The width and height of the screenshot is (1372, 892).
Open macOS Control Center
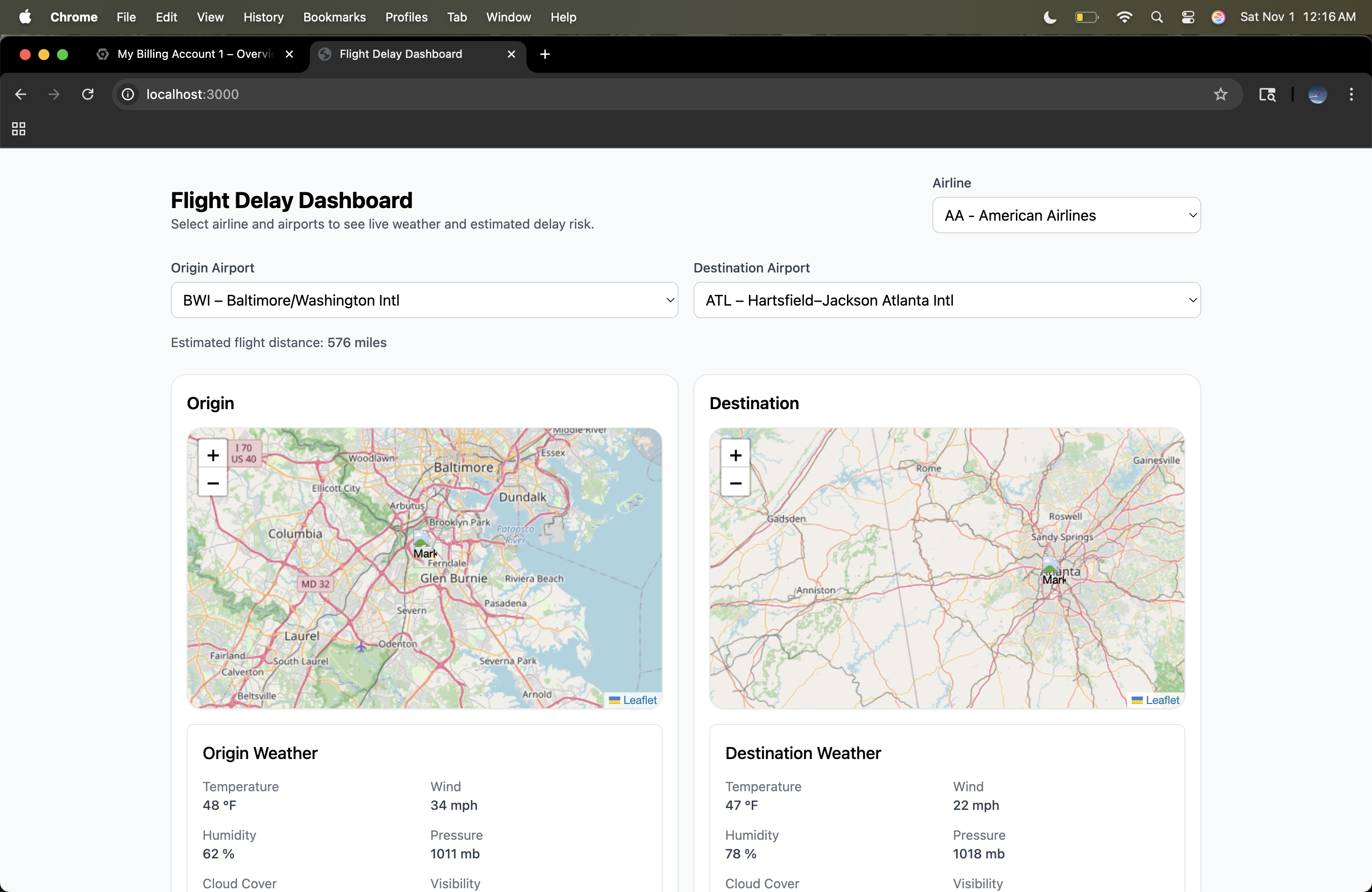[x=1188, y=17]
